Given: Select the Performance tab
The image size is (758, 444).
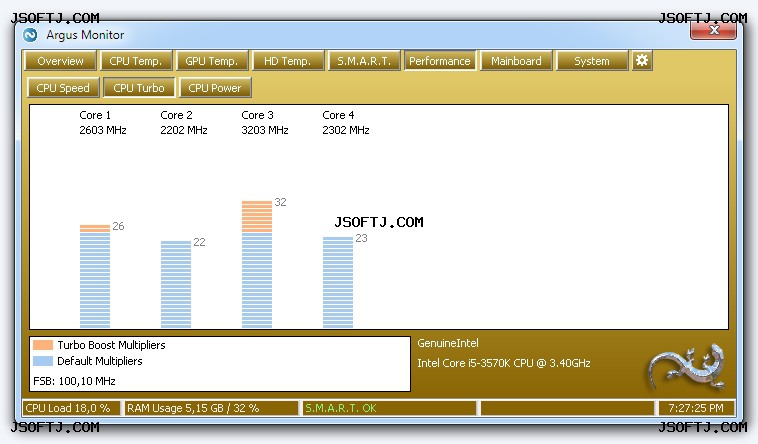Looking at the screenshot, I should [440, 61].
